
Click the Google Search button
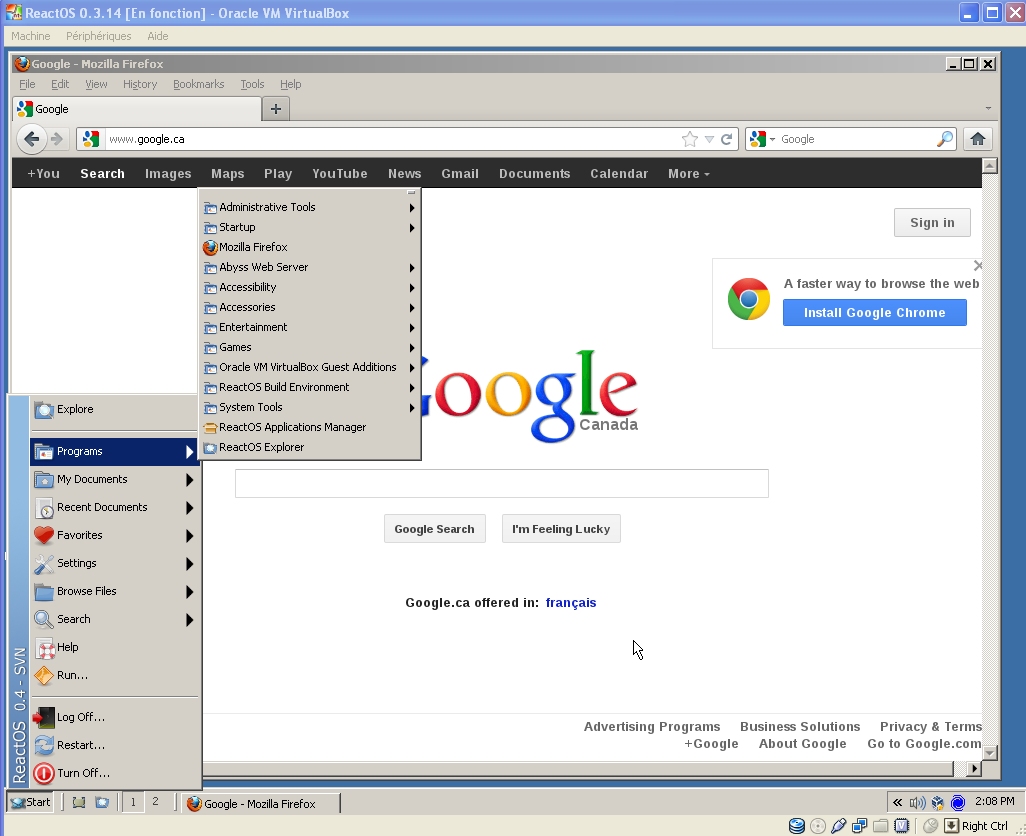point(434,529)
